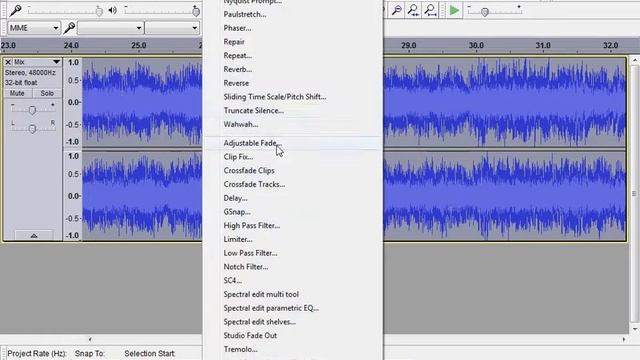Image resolution: width=640 pixels, height=360 pixels.
Task: Click the Fit Selection zoom icon
Action: point(413,10)
